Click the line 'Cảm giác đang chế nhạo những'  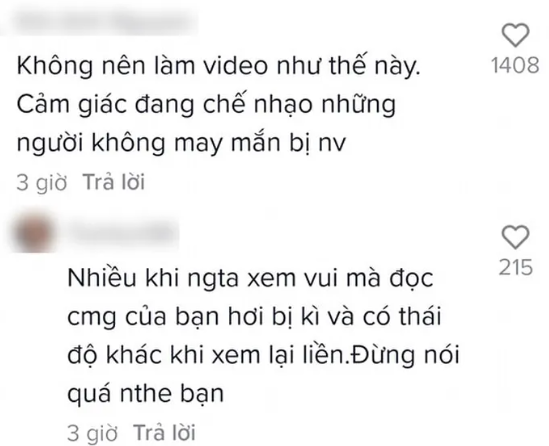tap(206, 105)
